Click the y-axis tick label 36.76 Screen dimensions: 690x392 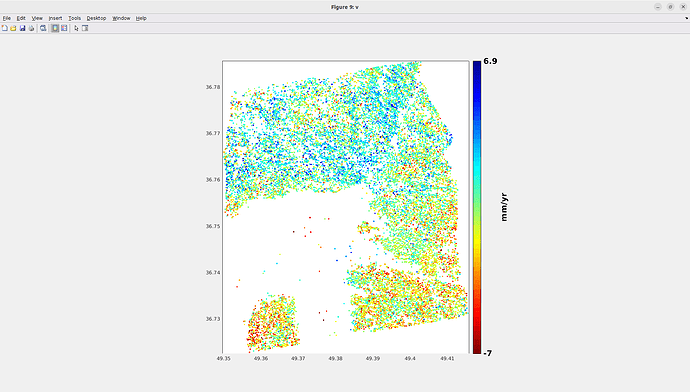point(213,180)
